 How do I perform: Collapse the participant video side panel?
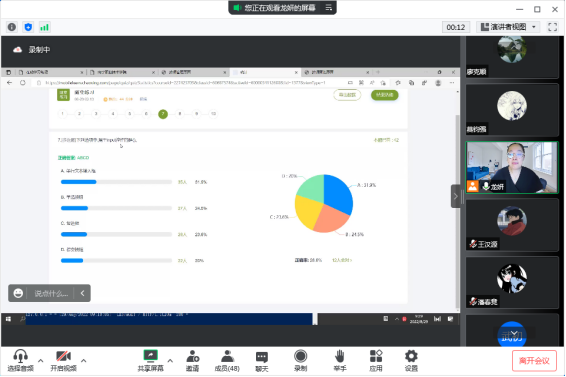[x=456, y=196]
